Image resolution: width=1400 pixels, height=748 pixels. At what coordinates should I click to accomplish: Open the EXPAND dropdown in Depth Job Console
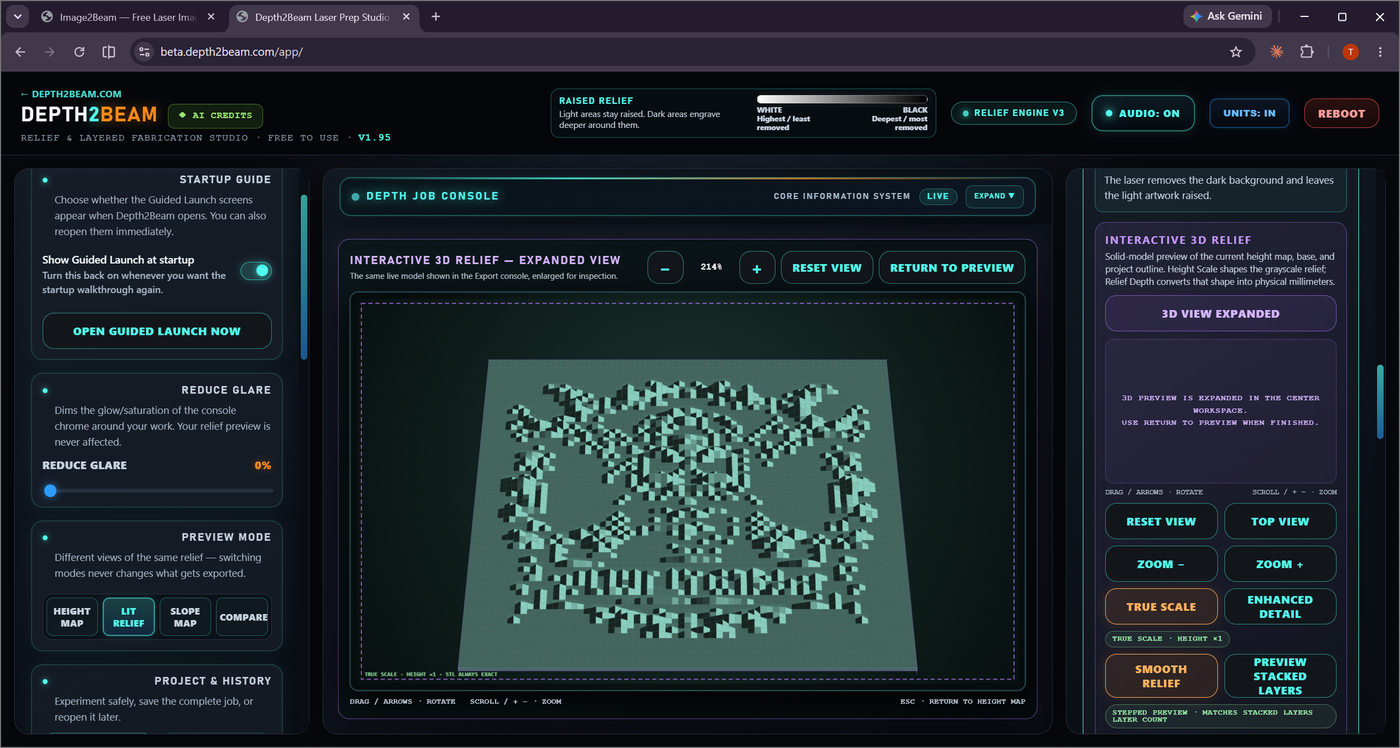click(994, 196)
